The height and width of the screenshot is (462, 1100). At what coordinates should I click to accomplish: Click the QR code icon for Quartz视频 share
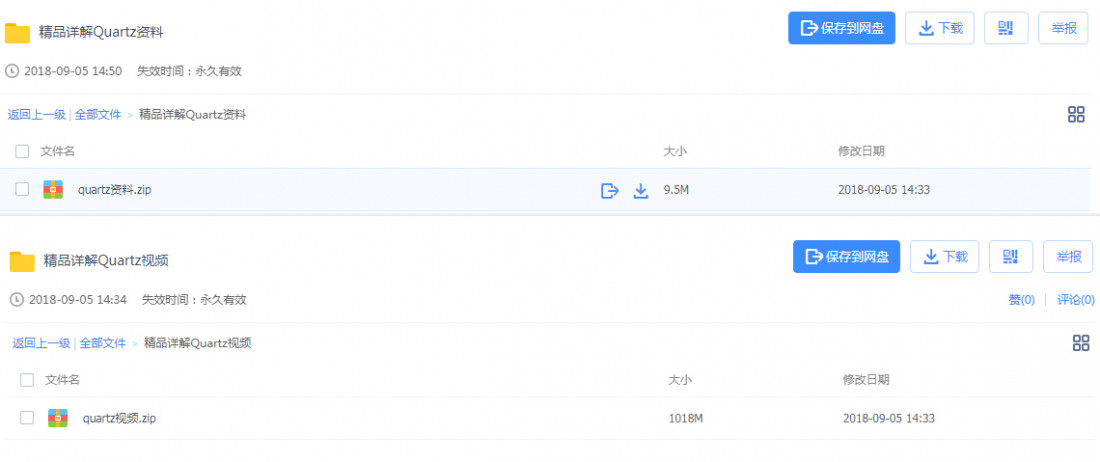click(x=1010, y=257)
